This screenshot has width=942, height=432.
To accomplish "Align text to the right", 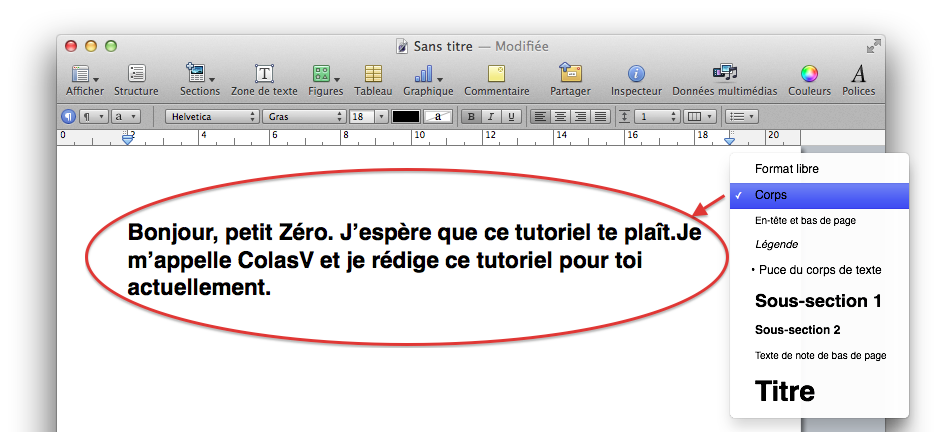I will [x=580, y=117].
